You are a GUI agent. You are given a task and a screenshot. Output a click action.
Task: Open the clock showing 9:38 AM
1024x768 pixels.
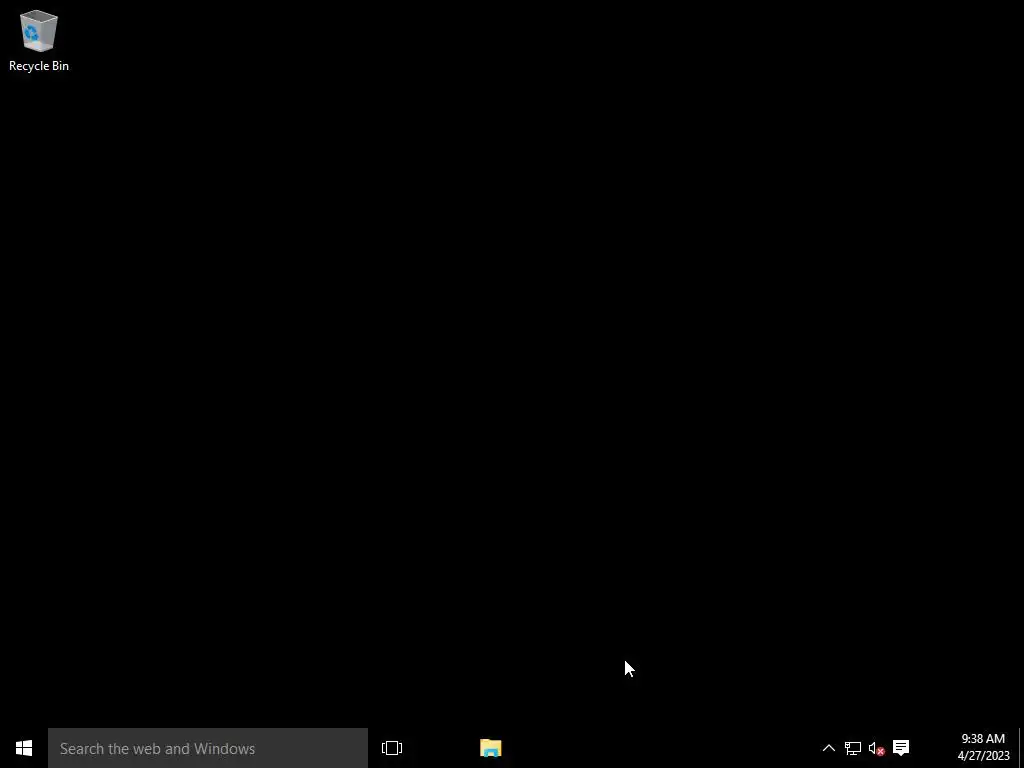[x=984, y=748]
